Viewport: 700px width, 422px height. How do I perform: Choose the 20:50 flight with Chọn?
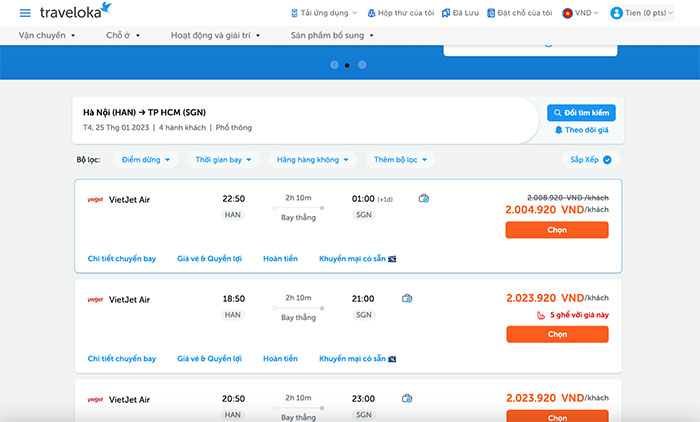point(557,416)
